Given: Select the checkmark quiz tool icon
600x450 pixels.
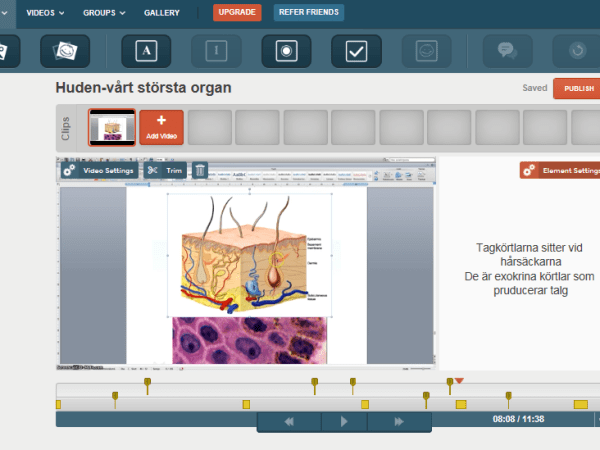Looking at the screenshot, I should tap(357, 51).
